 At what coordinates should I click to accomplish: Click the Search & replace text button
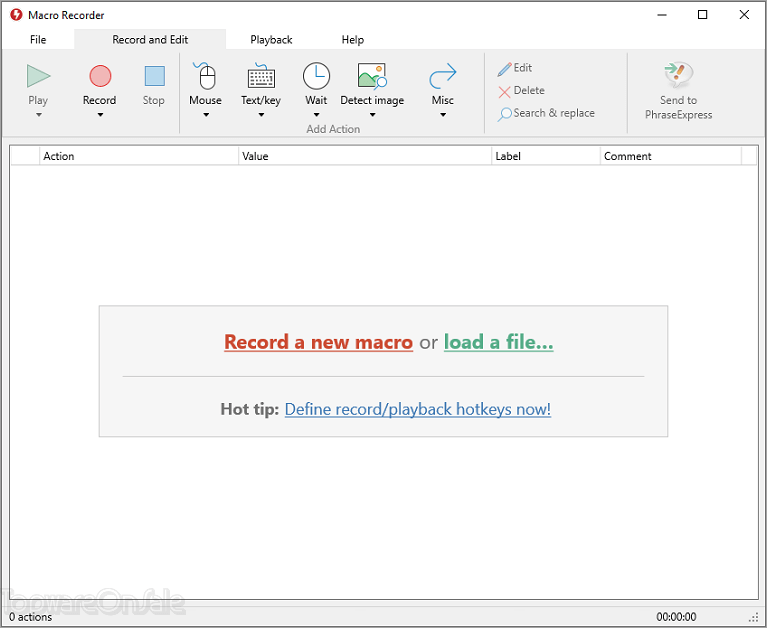pyautogui.click(x=554, y=113)
